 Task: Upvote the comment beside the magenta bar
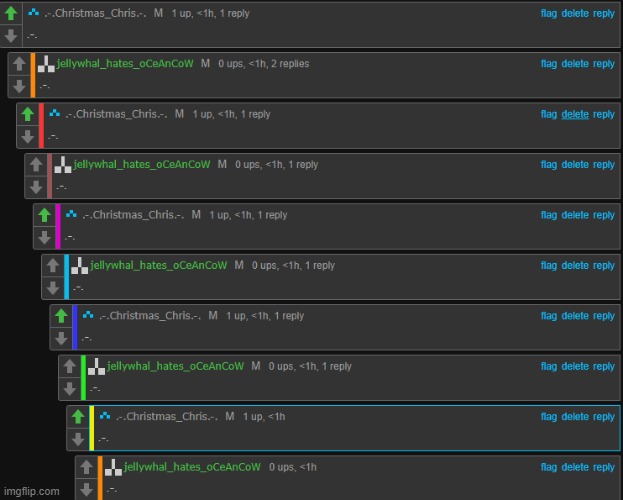pyautogui.click(x=43, y=215)
